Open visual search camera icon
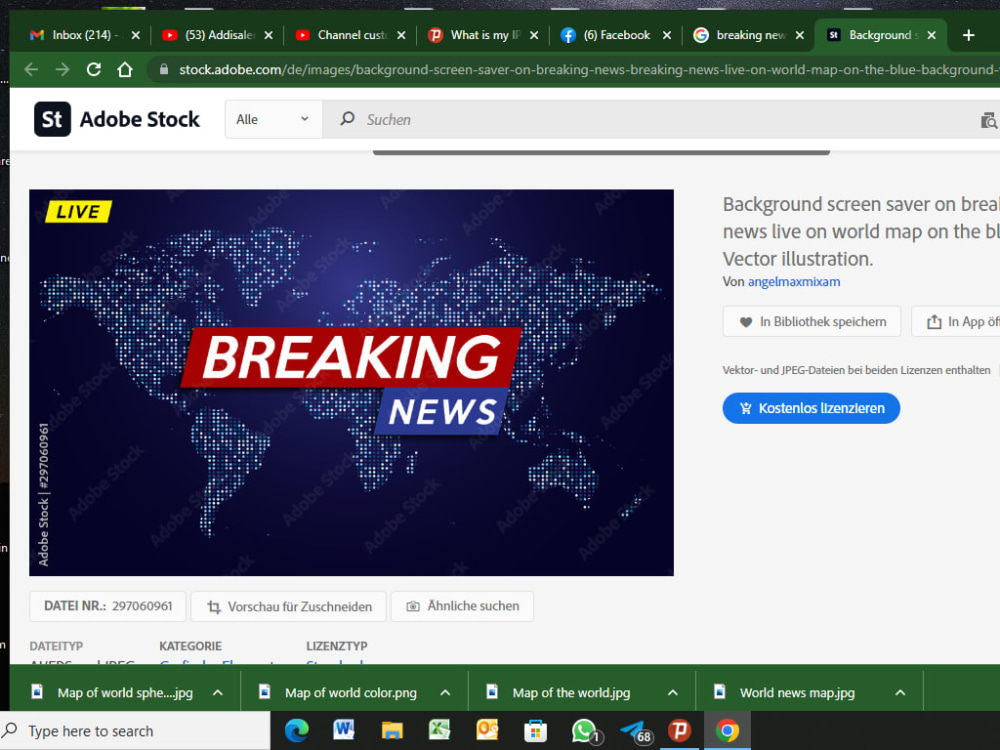Image resolution: width=1000 pixels, height=750 pixels. 989,120
